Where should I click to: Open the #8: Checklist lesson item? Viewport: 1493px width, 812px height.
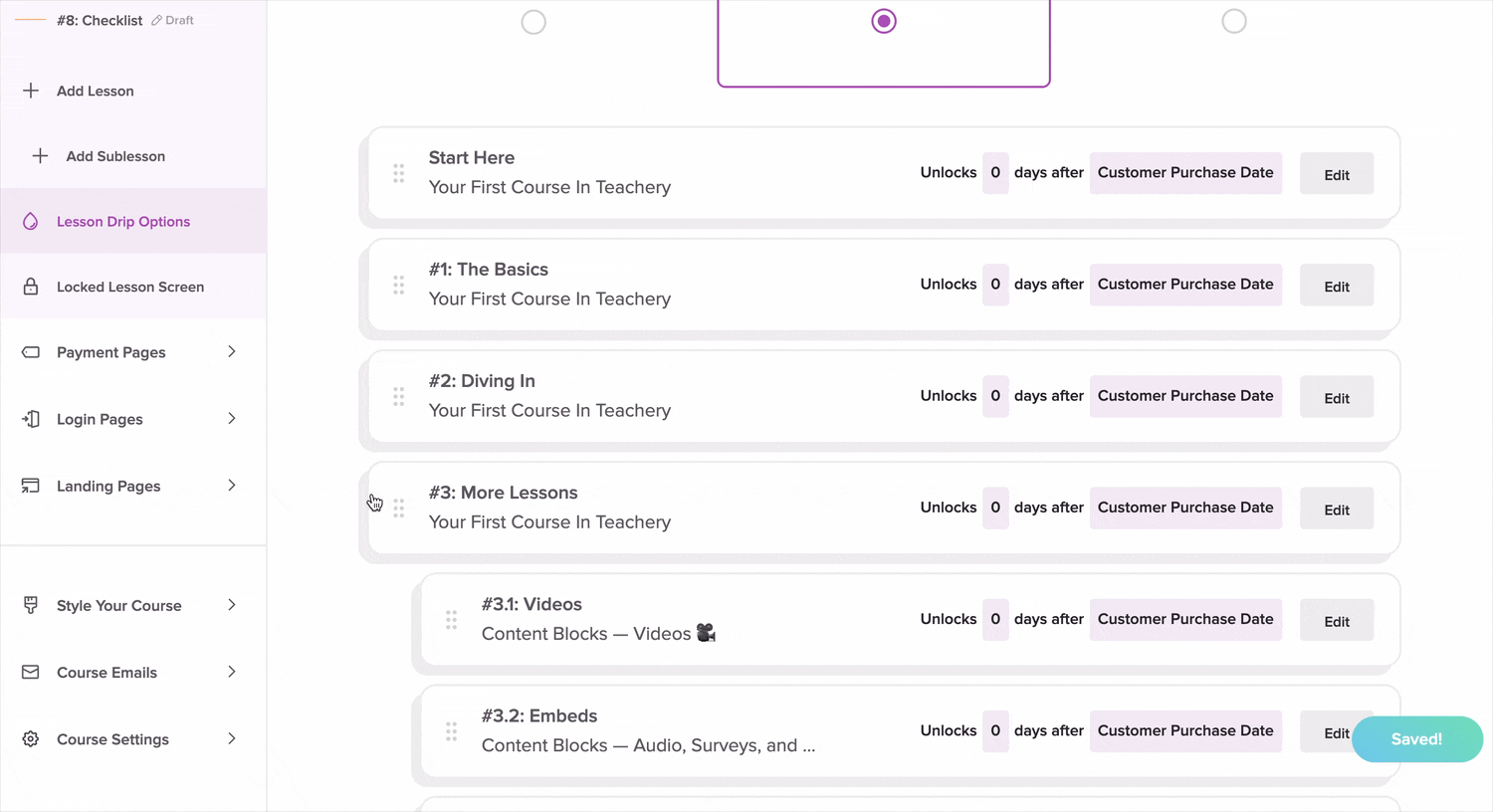click(x=100, y=20)
